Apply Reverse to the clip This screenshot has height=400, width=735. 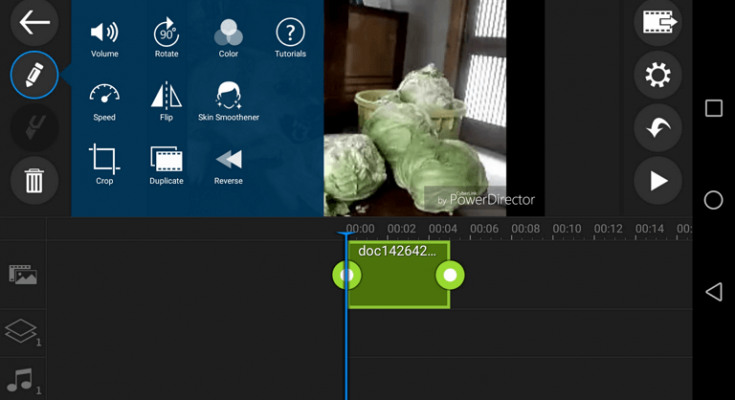228,164
